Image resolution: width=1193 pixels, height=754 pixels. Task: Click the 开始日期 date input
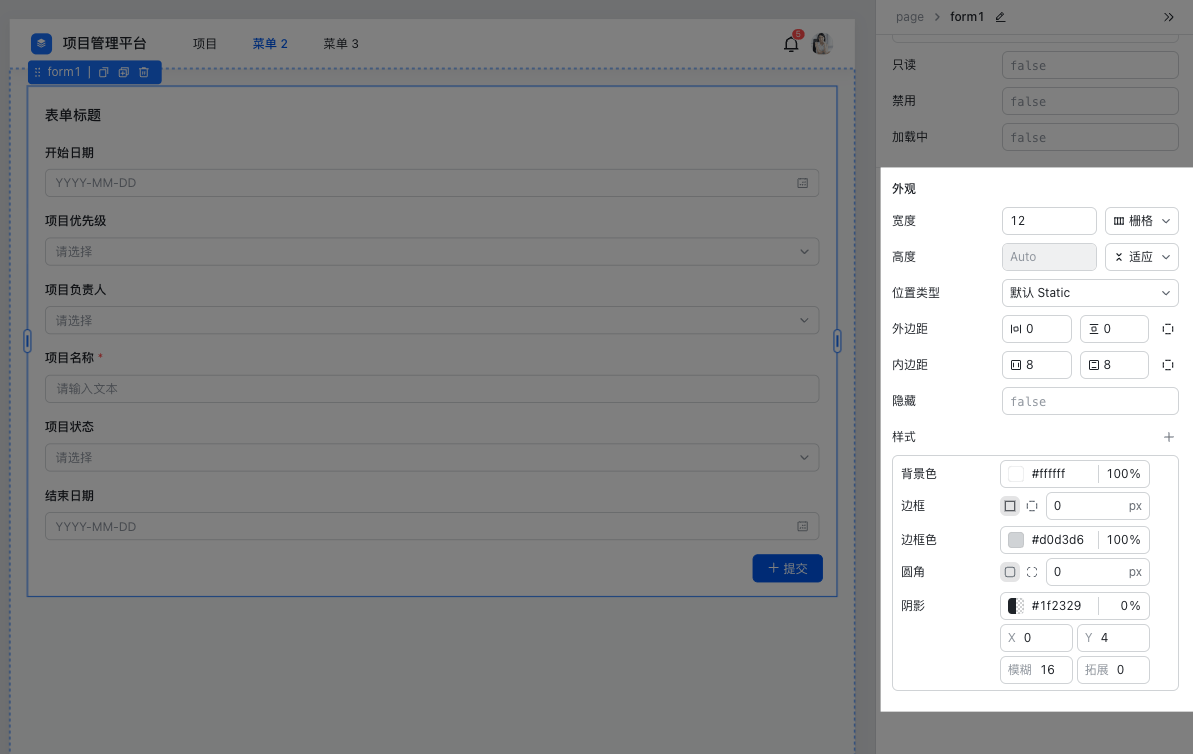coord(431,183)
